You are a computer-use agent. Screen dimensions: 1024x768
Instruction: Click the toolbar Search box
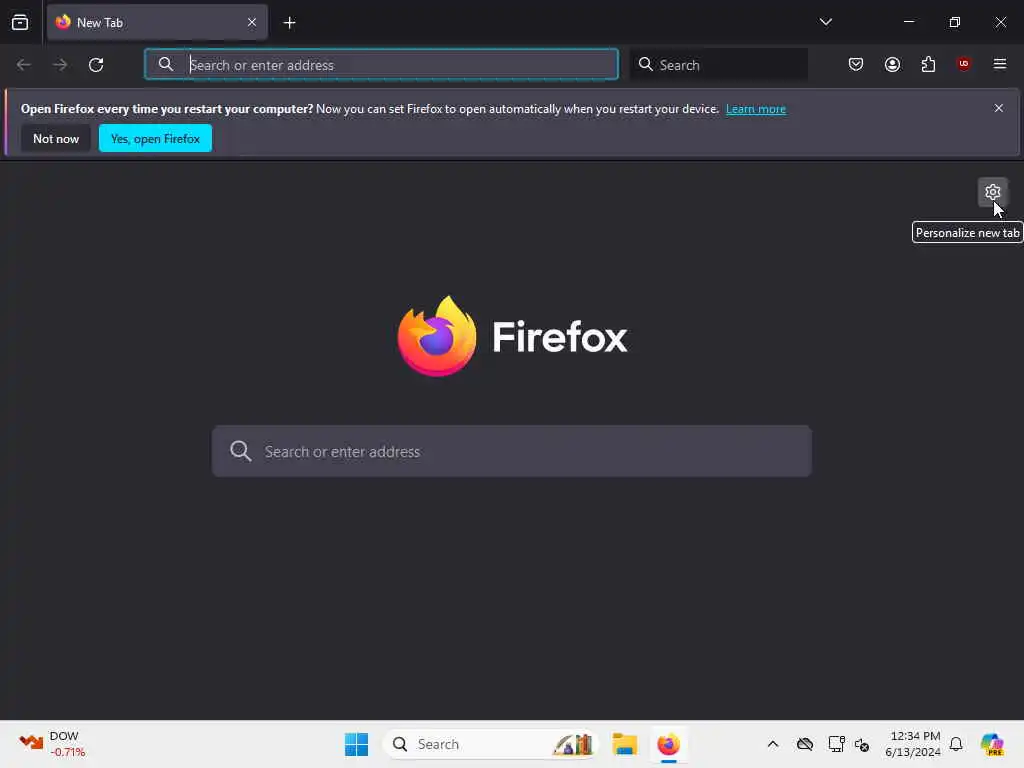pos(719,65)
